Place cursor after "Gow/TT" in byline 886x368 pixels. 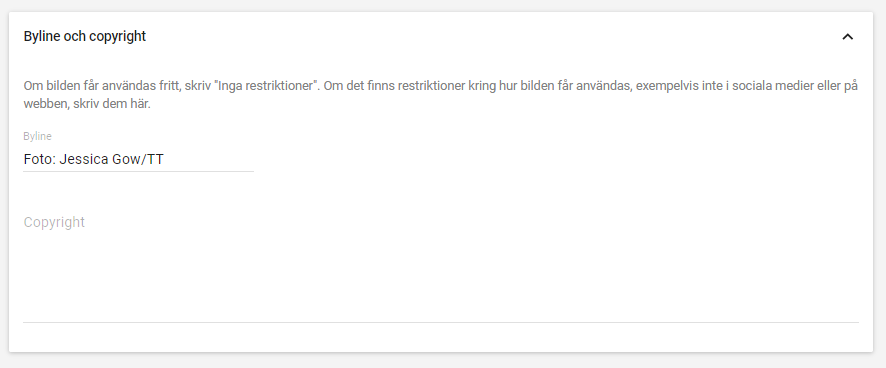click(163, 159)
